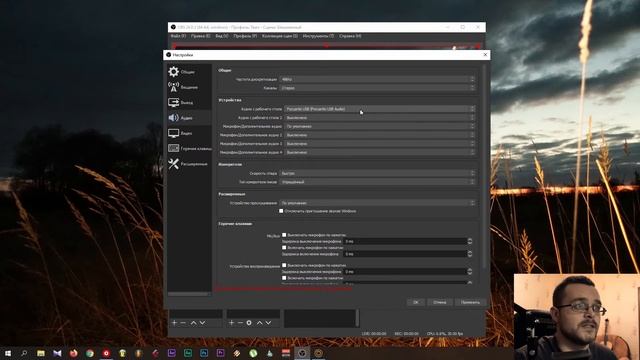Viewport: 640px width, 360px height.
Task: Remove scene with the scenes minus icon
Action: [x=183, y=323]
